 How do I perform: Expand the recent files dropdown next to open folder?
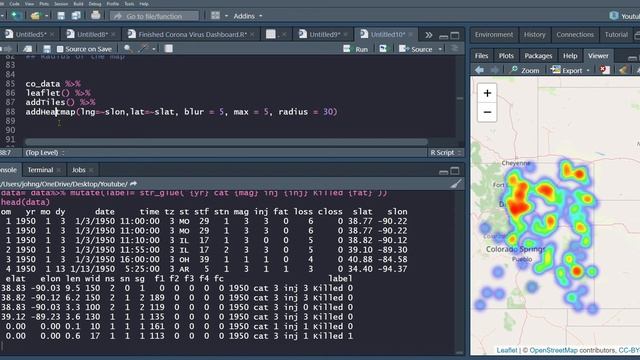tap(46, 16)
